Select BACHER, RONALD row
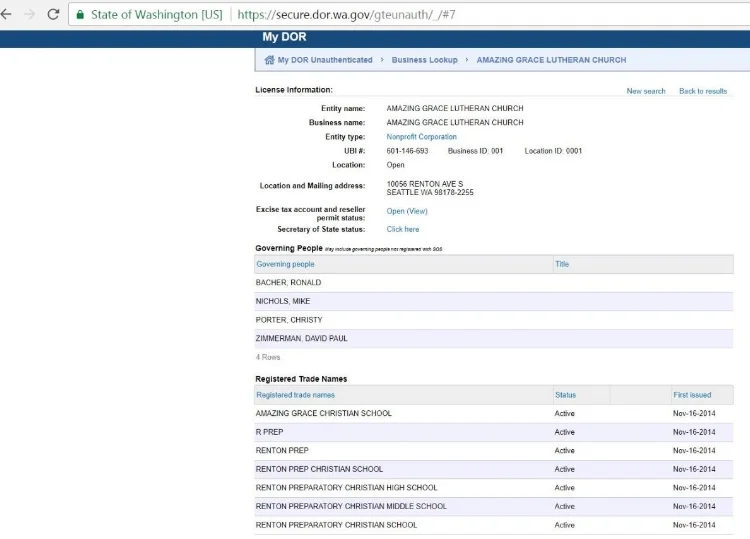Viewport: 750px width, 539px height. coord(494,283)
